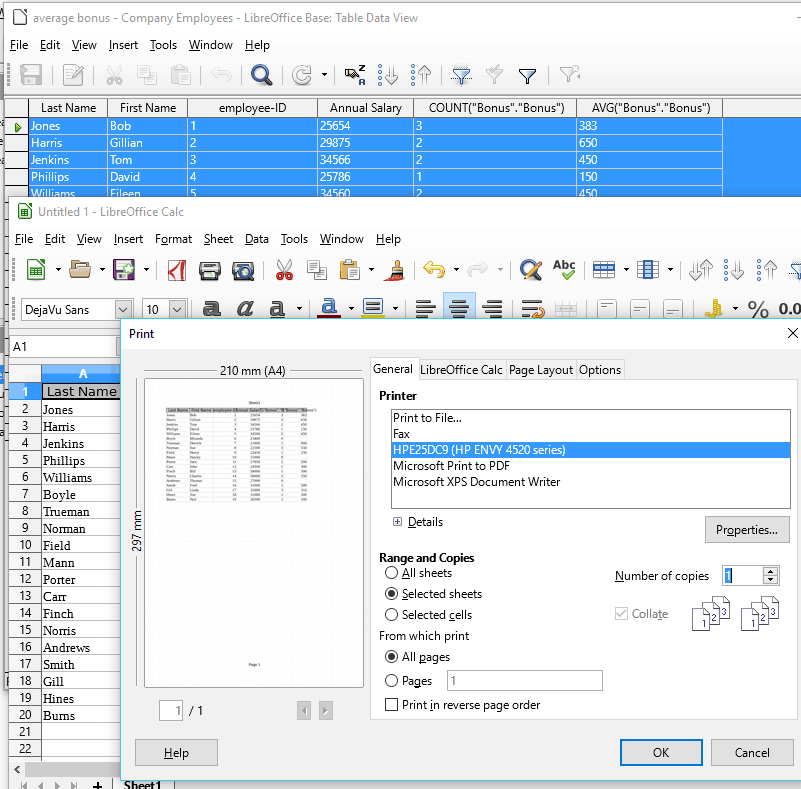Toggle Italic formatting in Calc

click(245, 308)
